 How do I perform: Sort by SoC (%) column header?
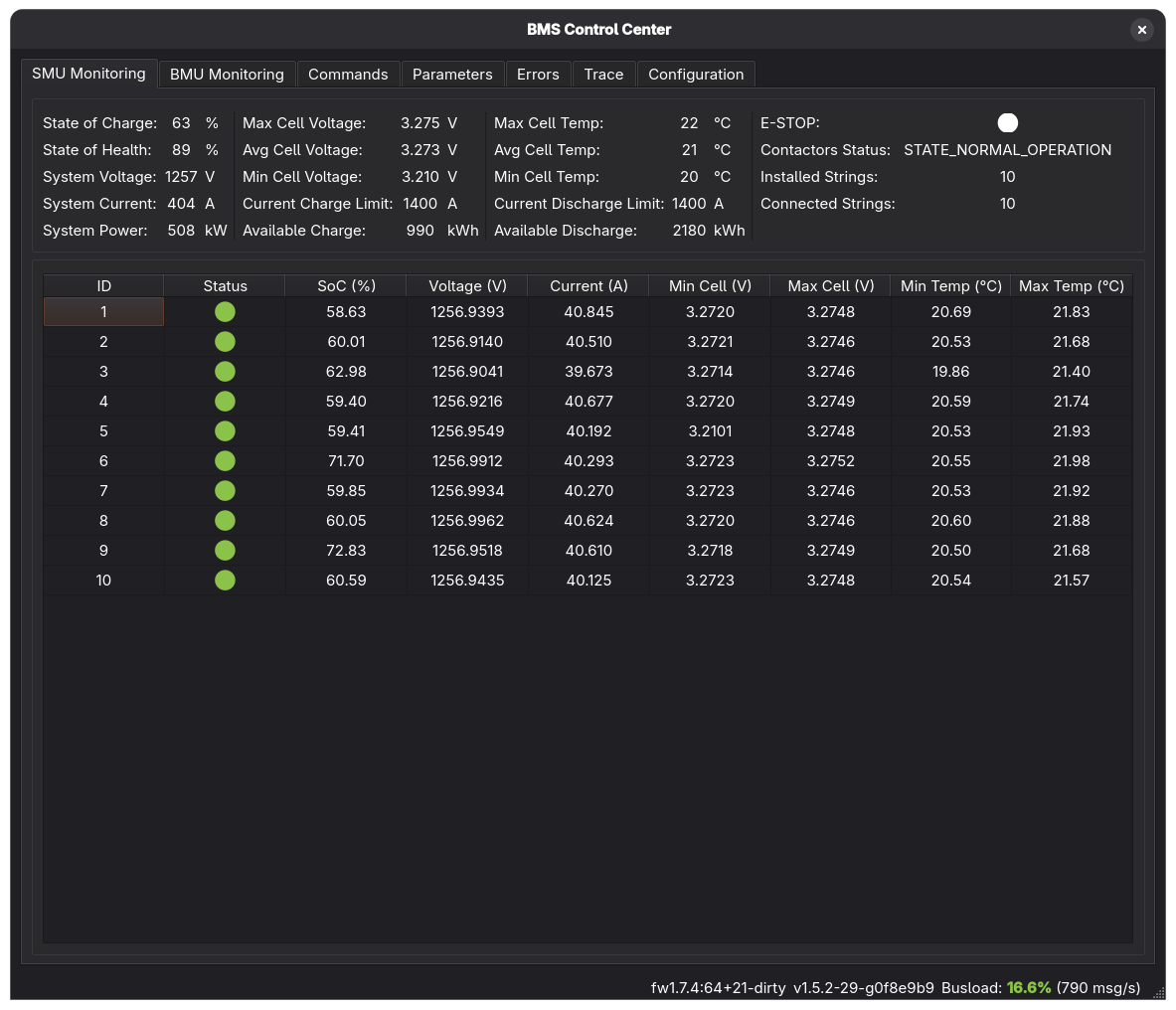click(x=346, y=285)
